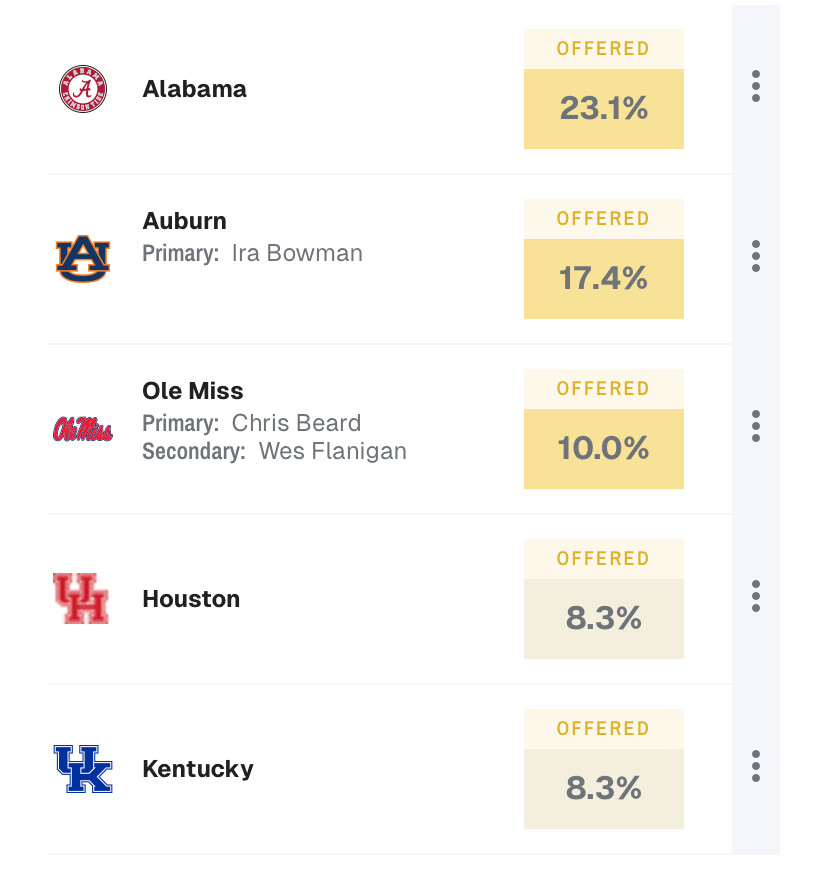
Task: Open the three-dot menu for Houston
Action: point(756,596)
